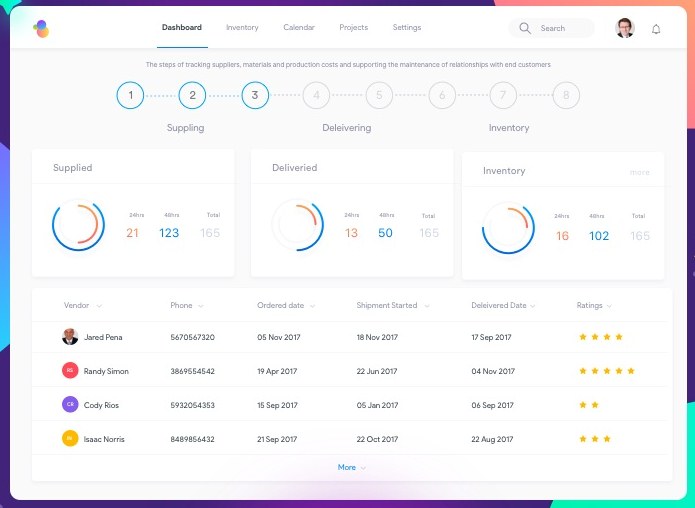The width and height of the screenshot is (695, 508).
Task: Click the colorful app logo
Action: (40, 29)
